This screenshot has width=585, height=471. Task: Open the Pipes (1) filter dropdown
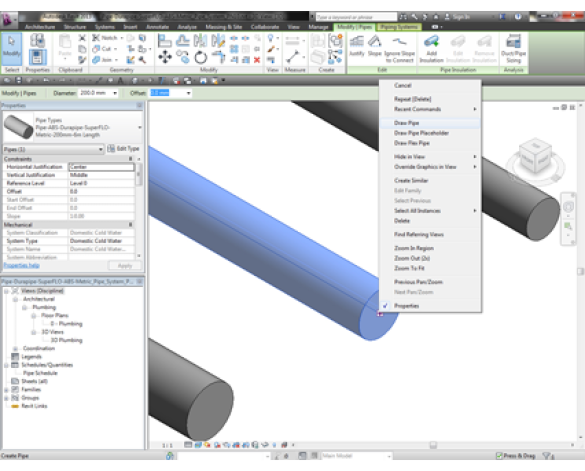[53, 149]
